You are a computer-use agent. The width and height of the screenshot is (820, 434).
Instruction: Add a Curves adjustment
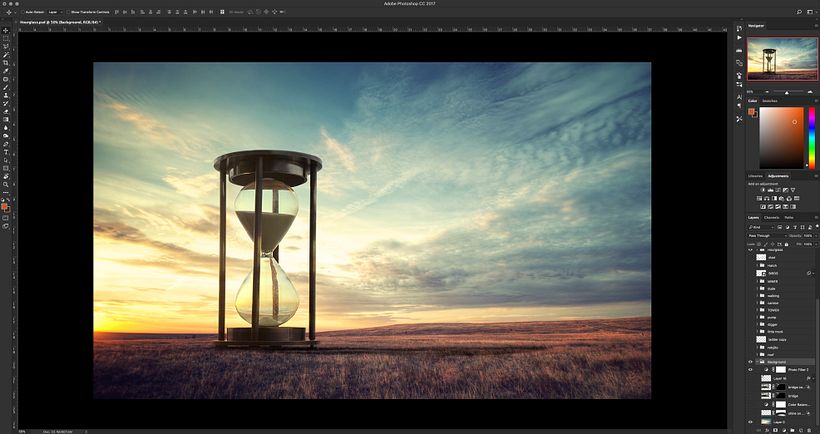778,190
